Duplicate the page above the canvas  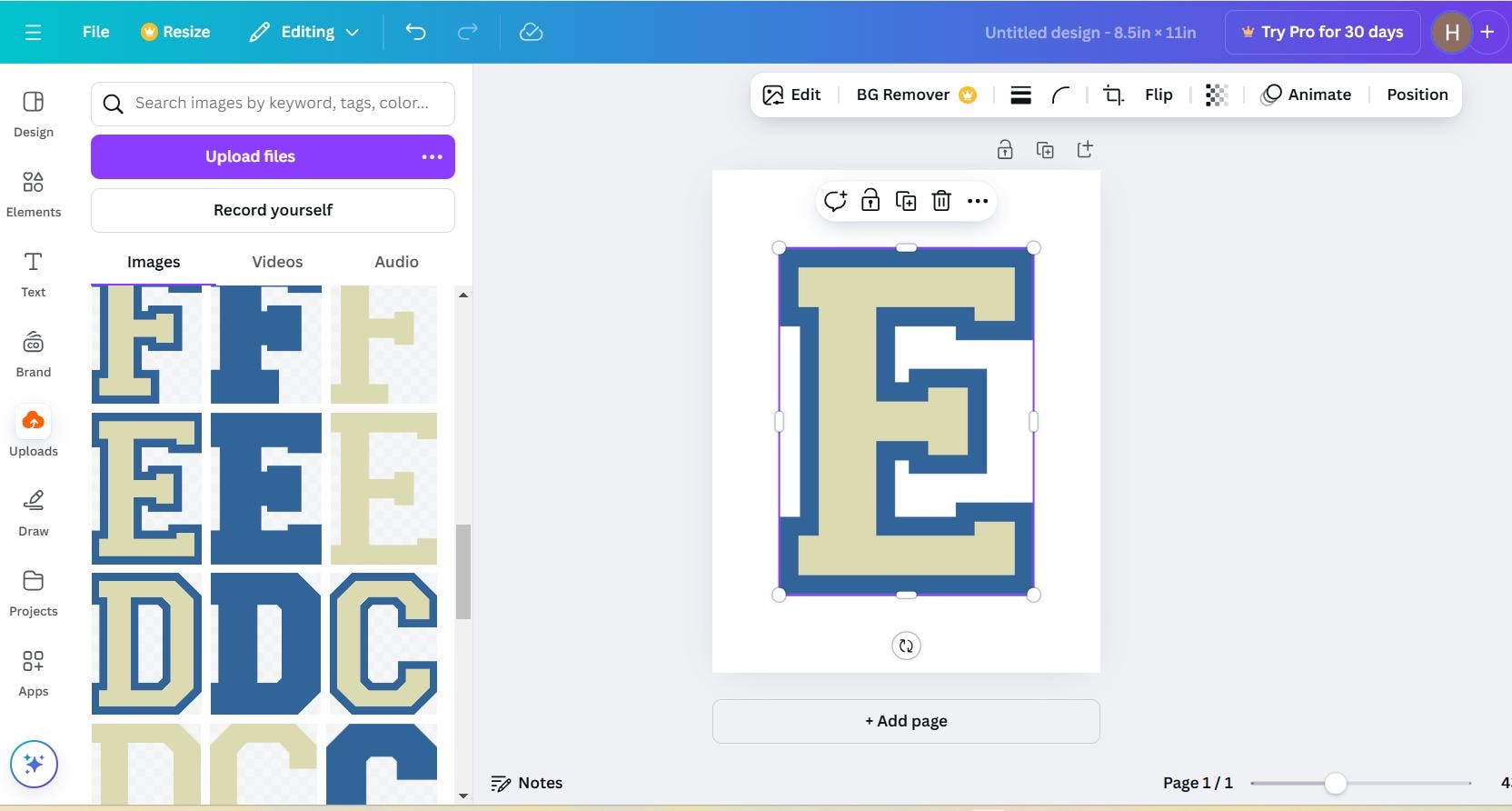click(x=1045, y=150)
